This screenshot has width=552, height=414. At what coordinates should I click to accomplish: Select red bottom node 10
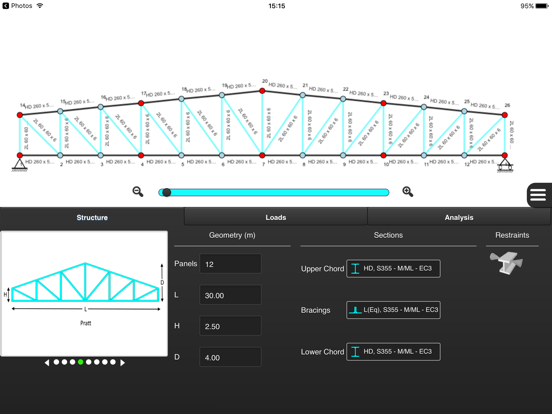click(383, 155)
